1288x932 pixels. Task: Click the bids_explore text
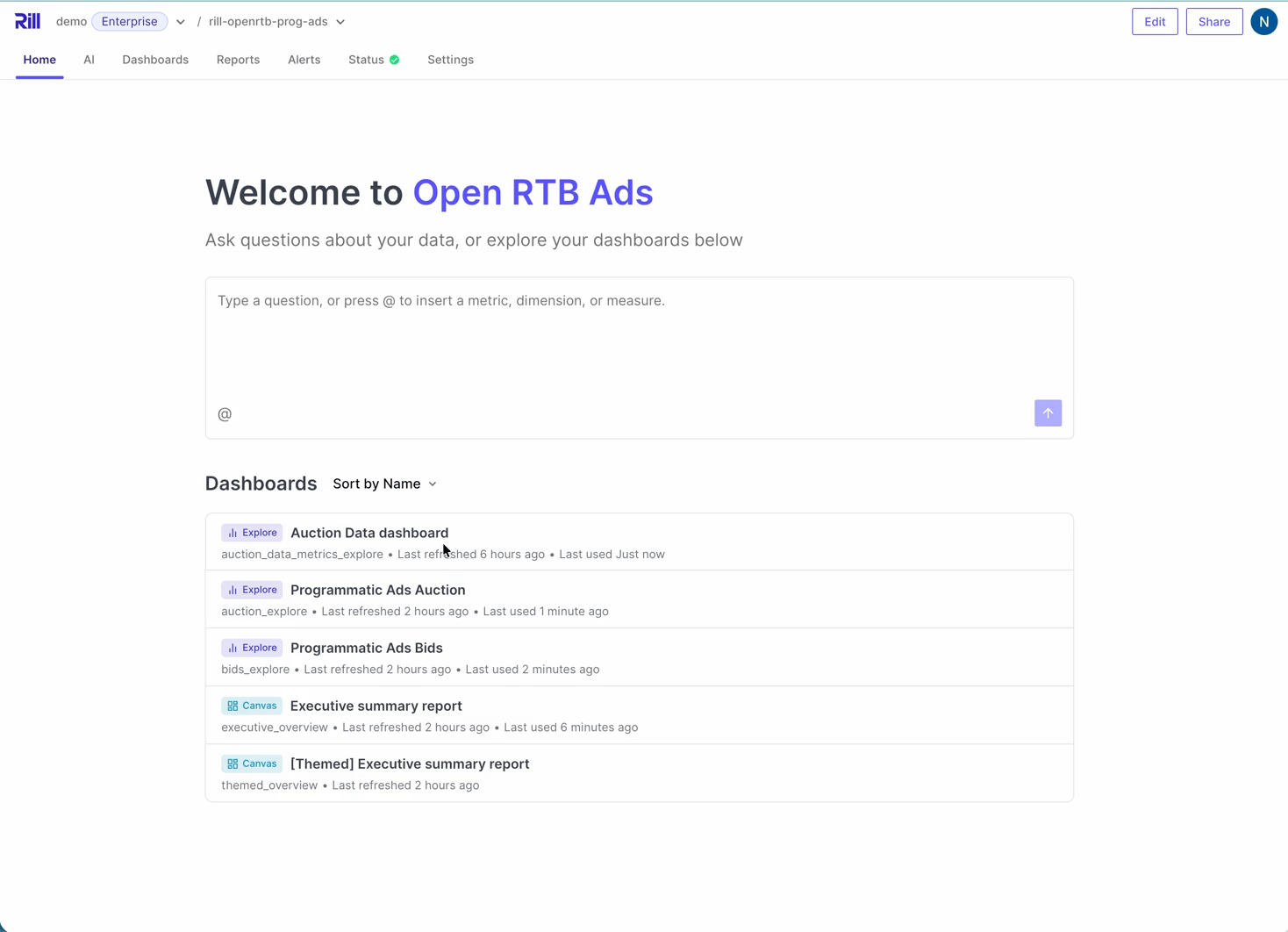255,670
